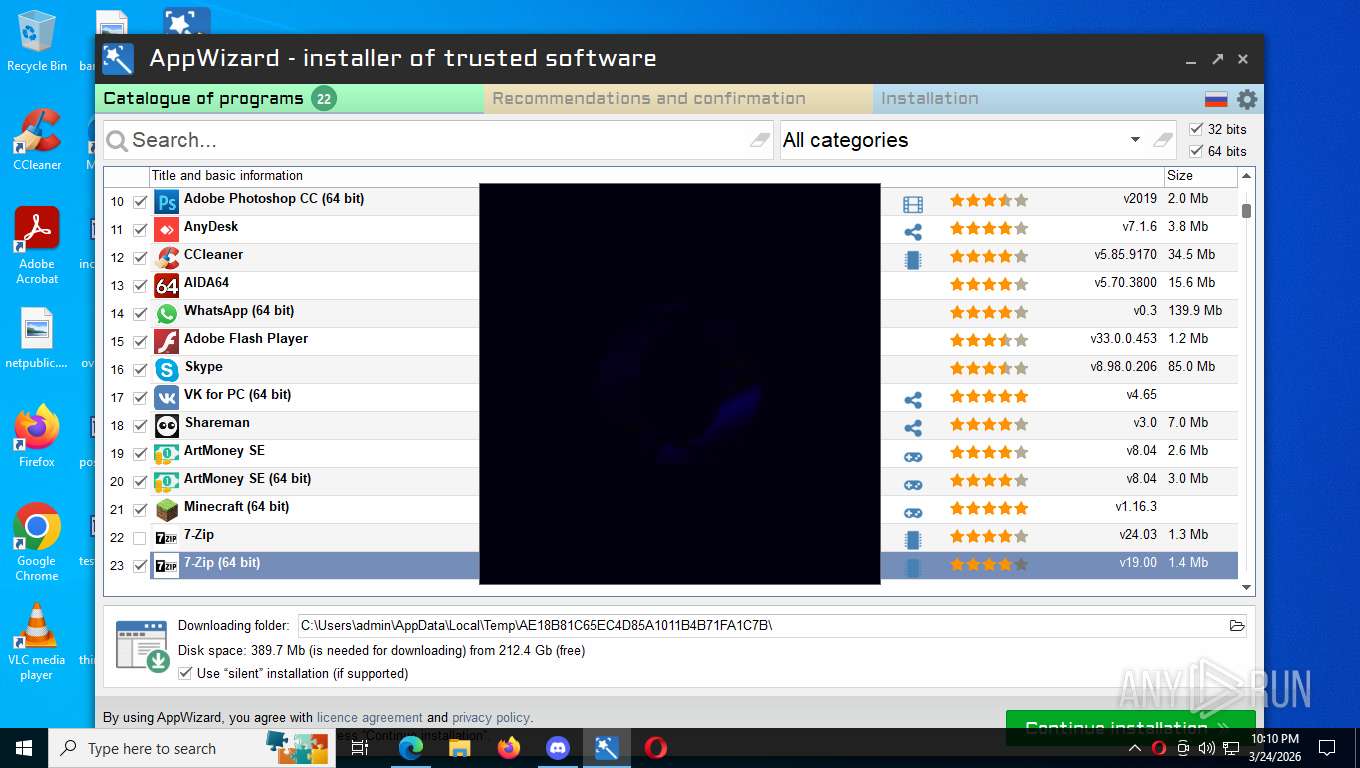Click the star rating for AIDA64
The image size is (1360, 768).
[x=989, y=285]
